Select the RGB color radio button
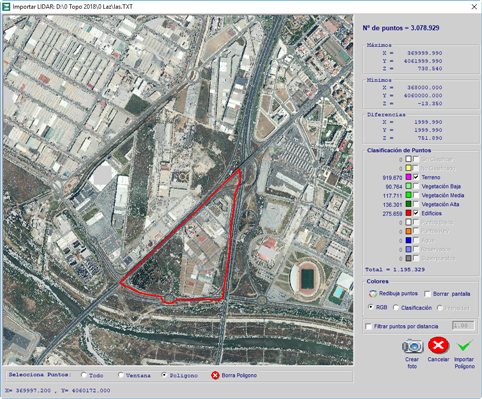 [x=371, y=307]
